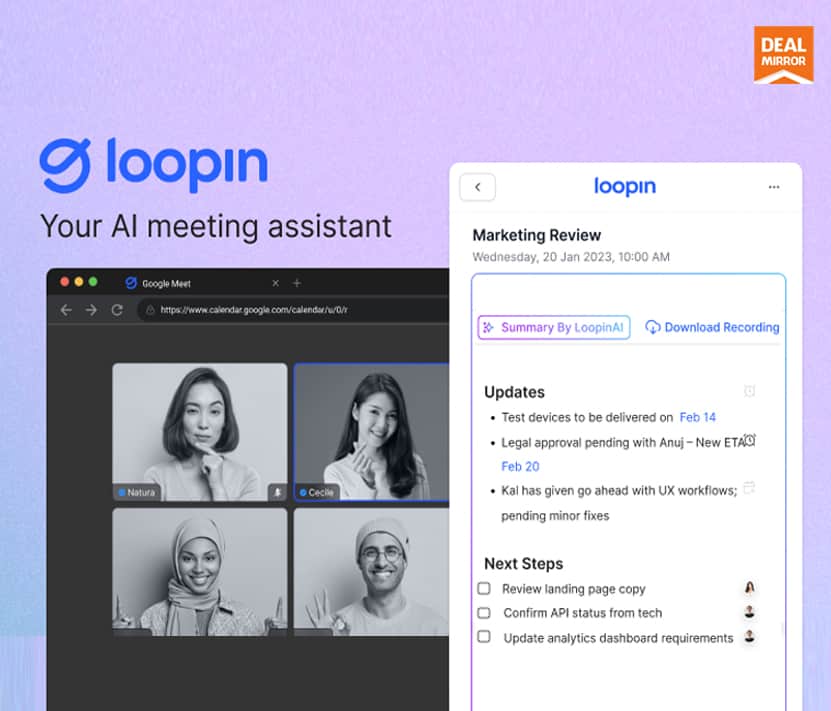Viewport: 831px width, 711px height.
Task: Open a new browser tab with plus
Action: 296,283
